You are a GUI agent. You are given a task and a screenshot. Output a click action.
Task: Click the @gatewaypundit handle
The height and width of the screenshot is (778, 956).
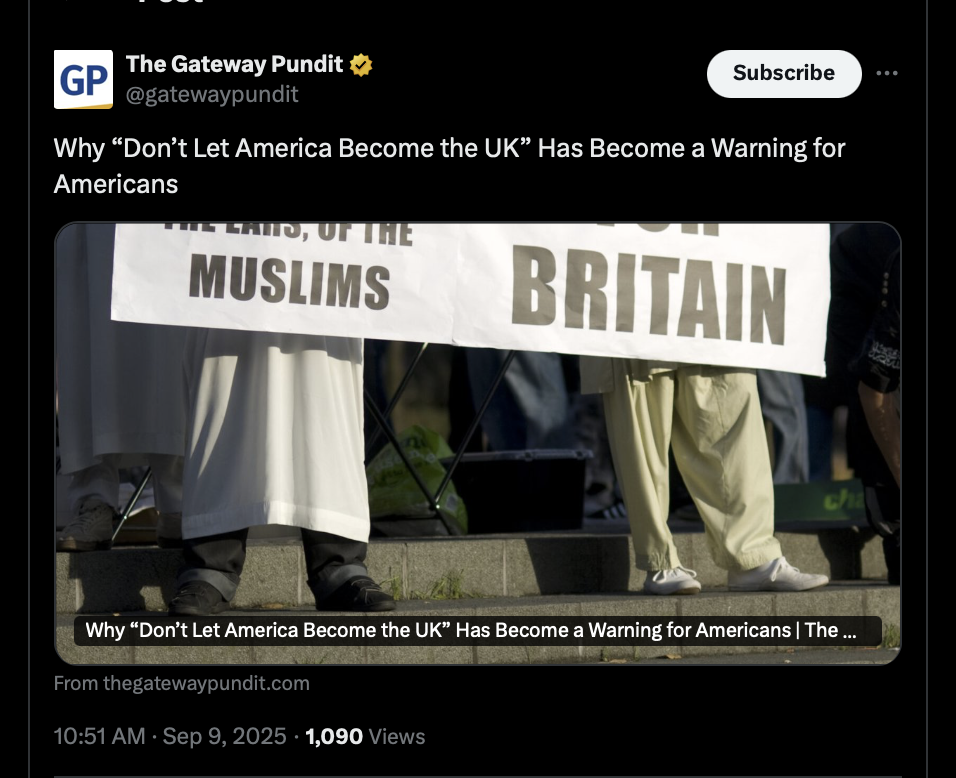pyautogui.click(x=212, y=95)
